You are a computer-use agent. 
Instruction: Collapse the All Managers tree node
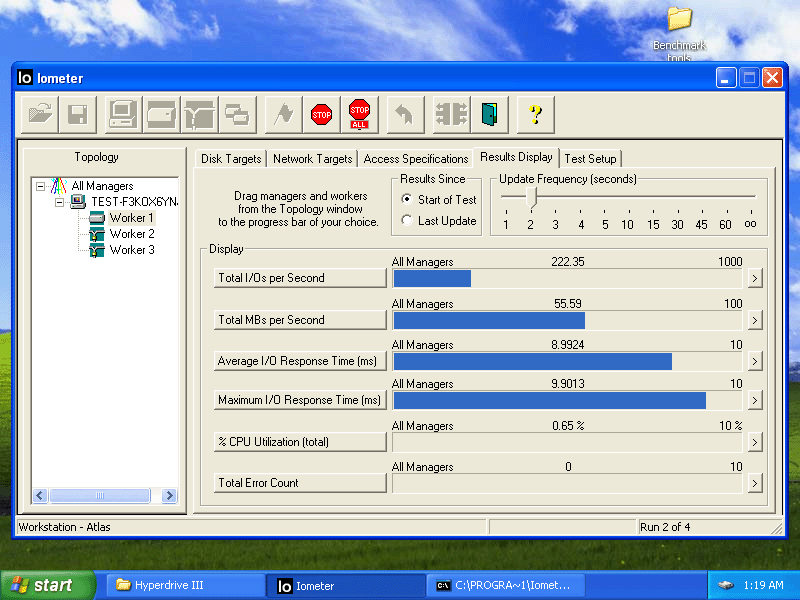(40, 186)
